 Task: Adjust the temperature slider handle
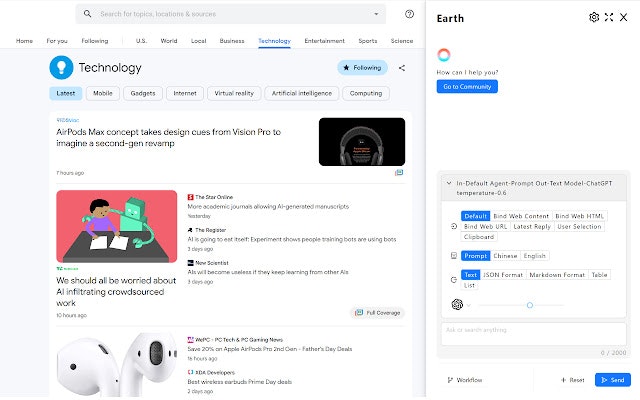(x=529, y=305)
